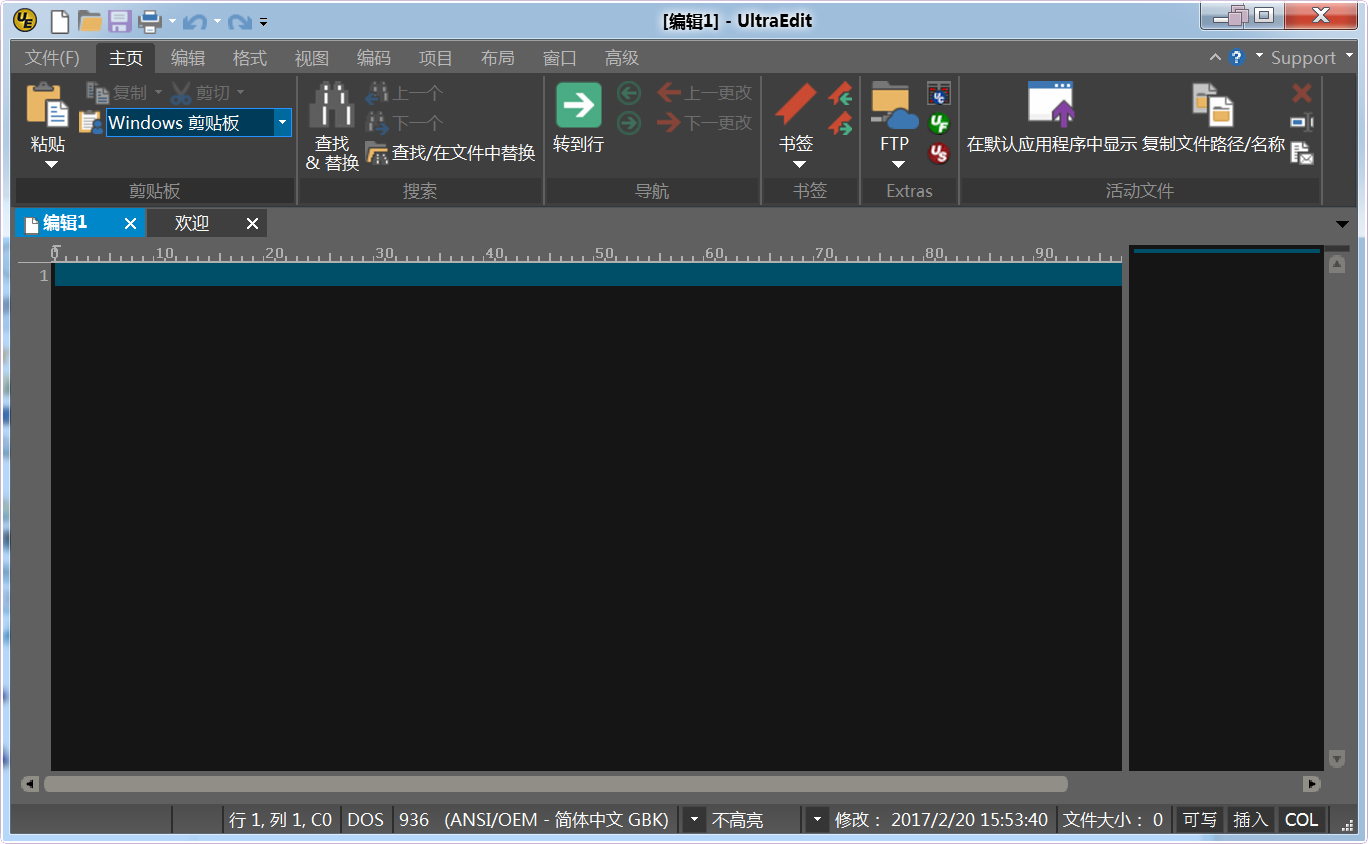The image size is (1368, 844).
Task: Go to previous bookmark icon
Action: coord(840,94)
